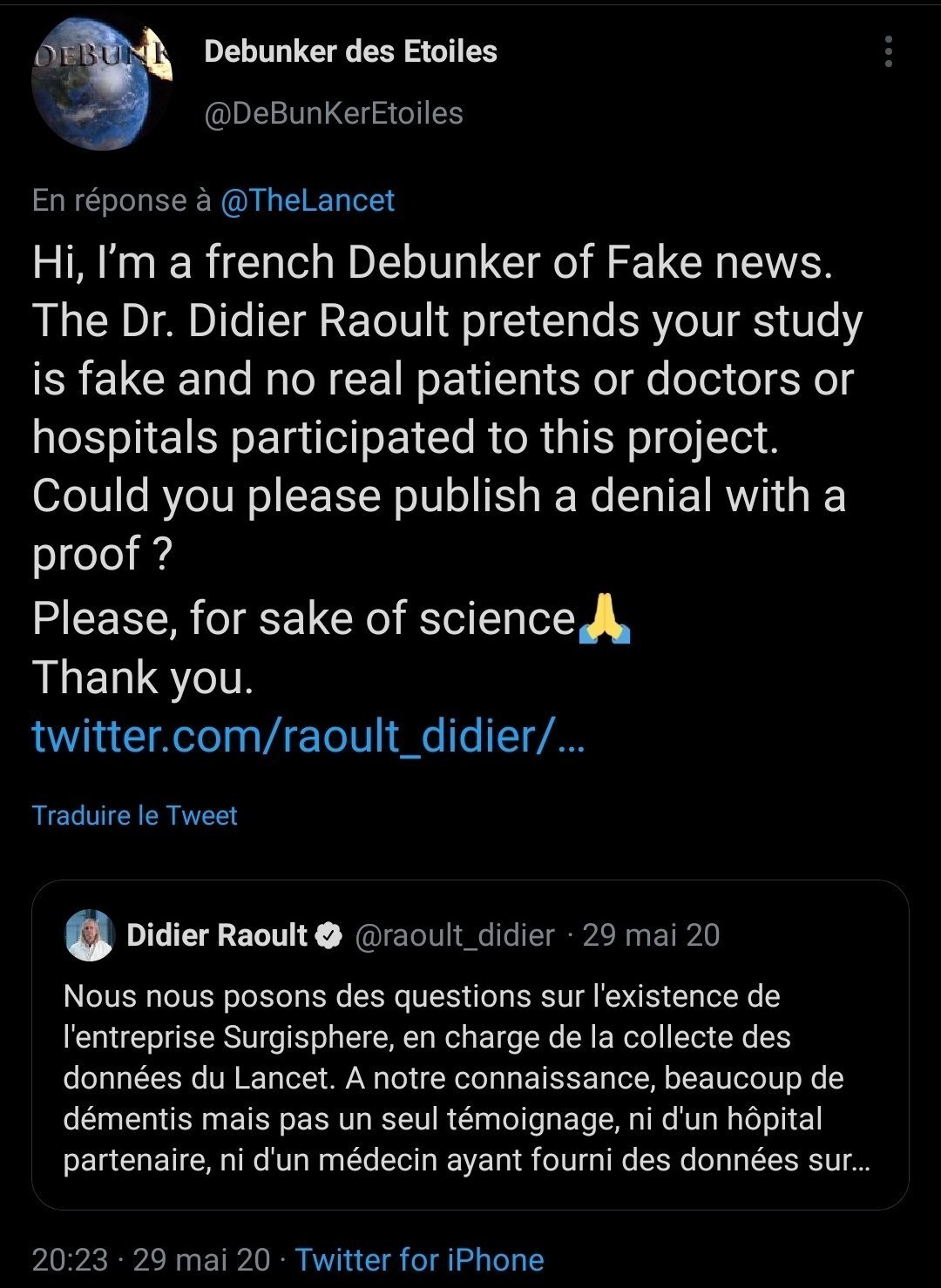Open the Debunker des Etoiles display name
The width and height of the screenshot is (941, 1288).
pos(350,51)
